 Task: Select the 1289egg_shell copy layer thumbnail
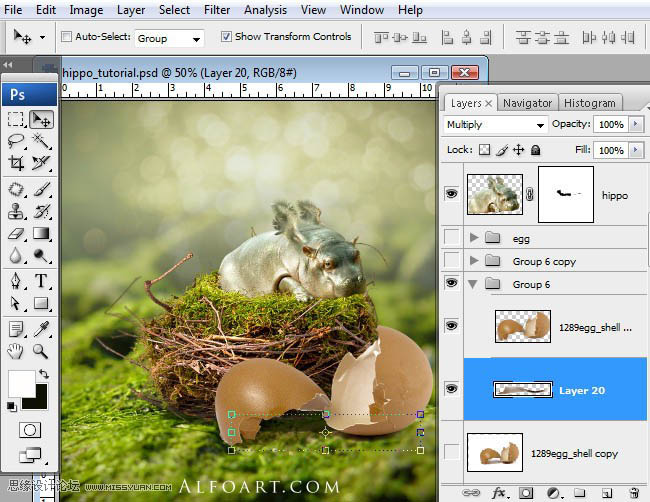[494, 453]
